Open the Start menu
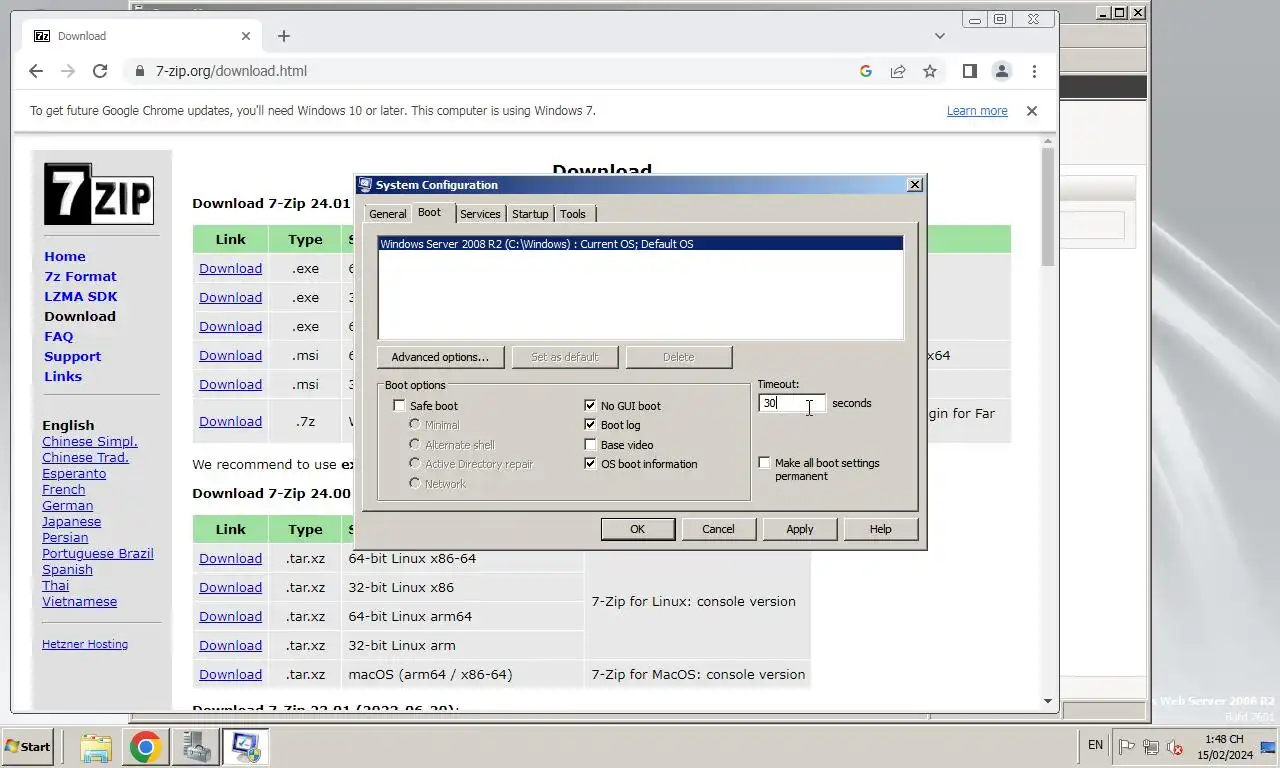1280x768 pixels. point(27,747)
